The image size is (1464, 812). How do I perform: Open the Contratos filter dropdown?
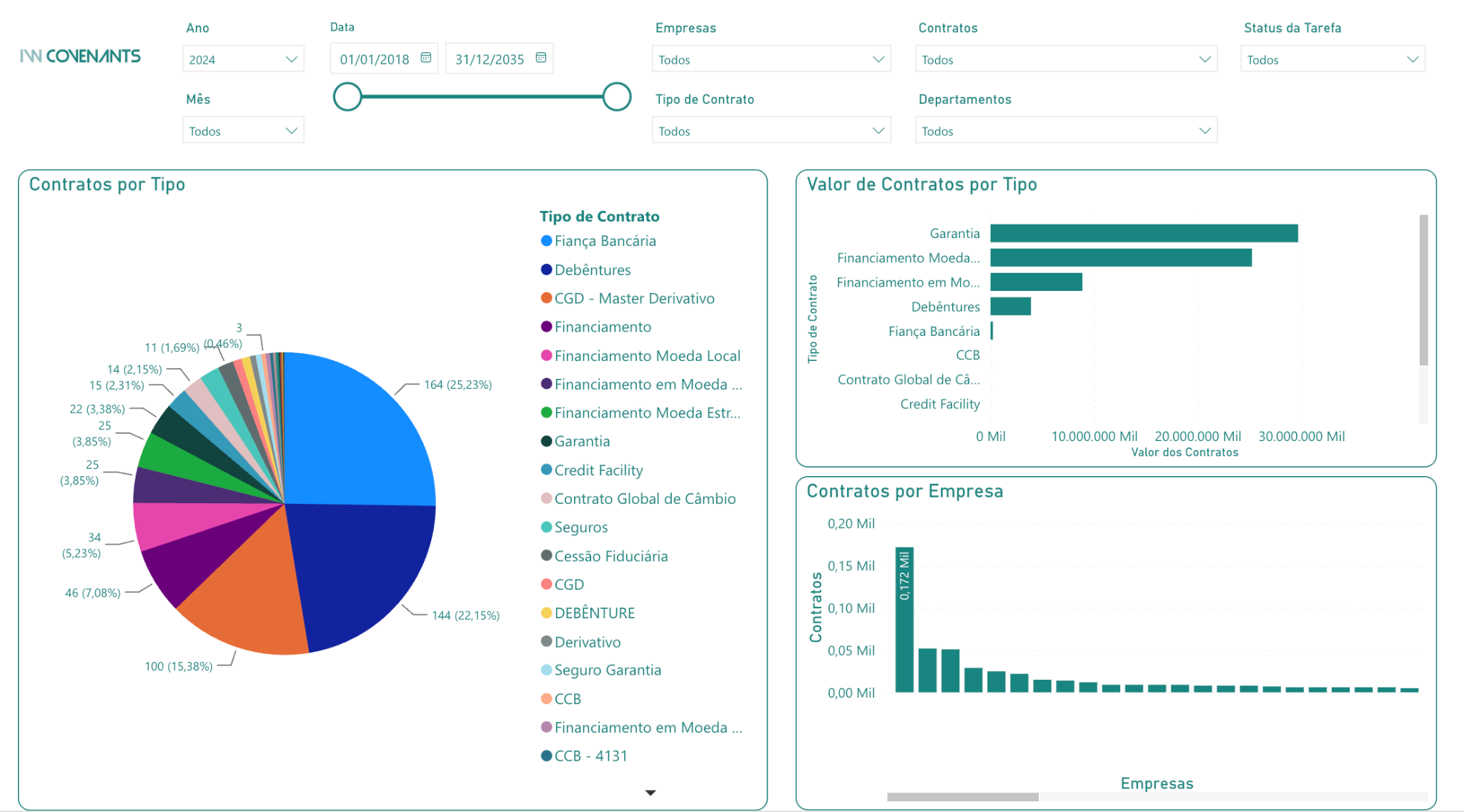(1066, 59)
